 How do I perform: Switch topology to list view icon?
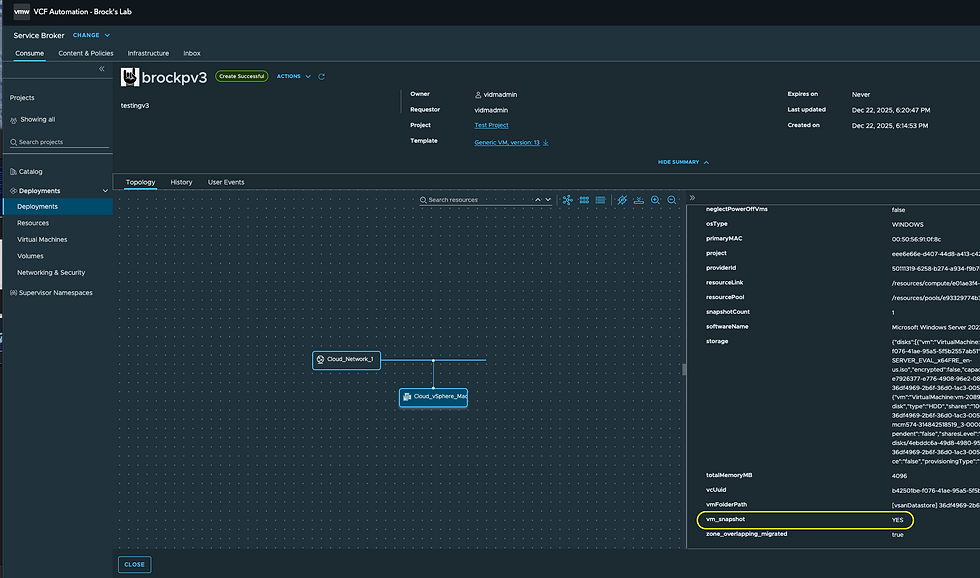pyautogui.click(x=600, y=200)
